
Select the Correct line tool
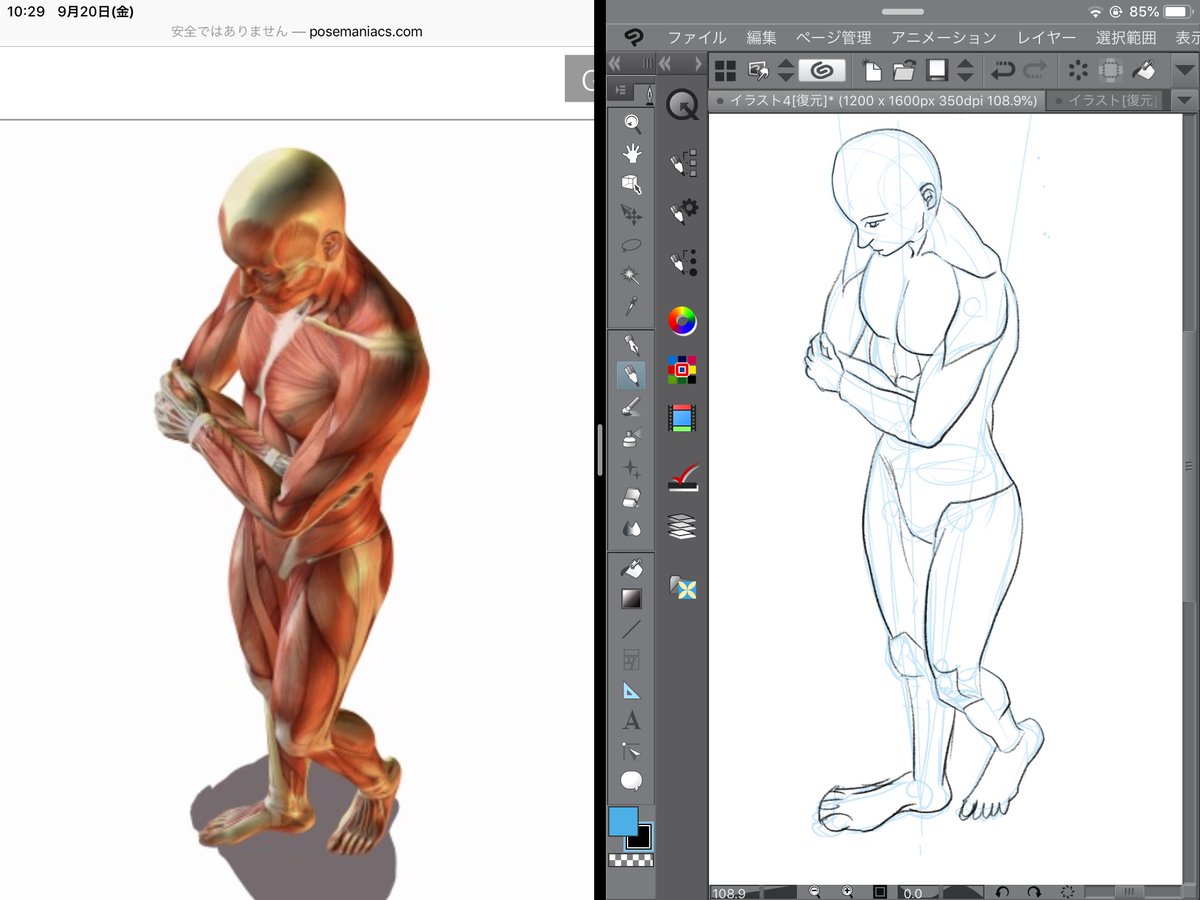[631, 751]
